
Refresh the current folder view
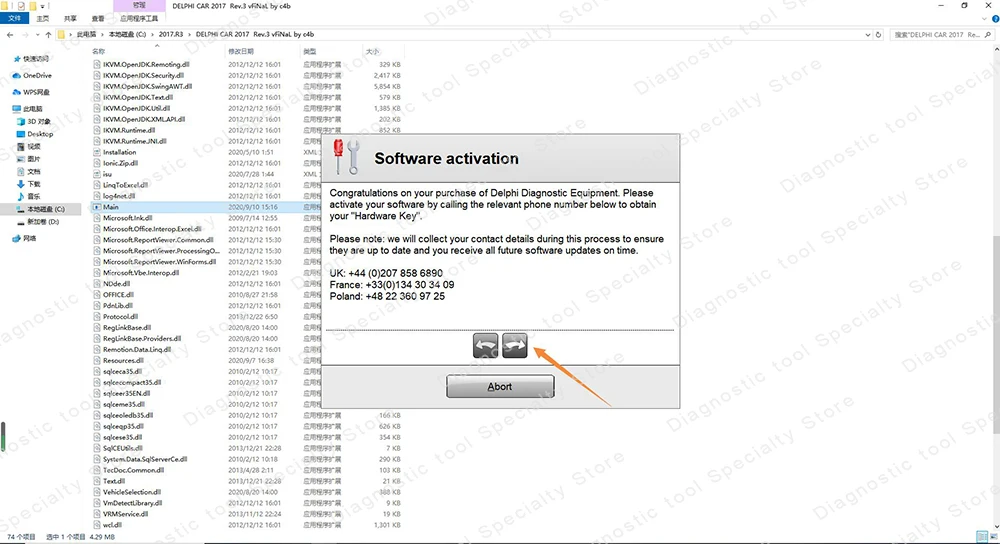click(878, 35)
